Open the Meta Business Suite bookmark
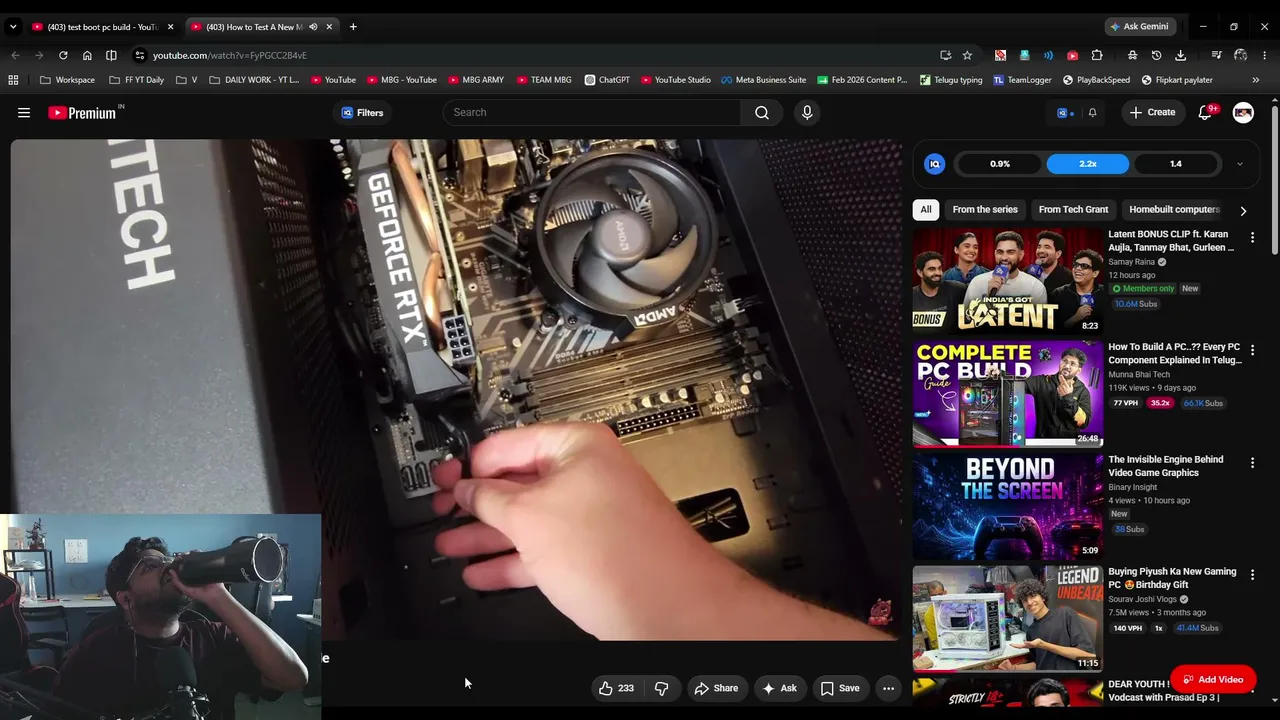 [x=763, y=80]
